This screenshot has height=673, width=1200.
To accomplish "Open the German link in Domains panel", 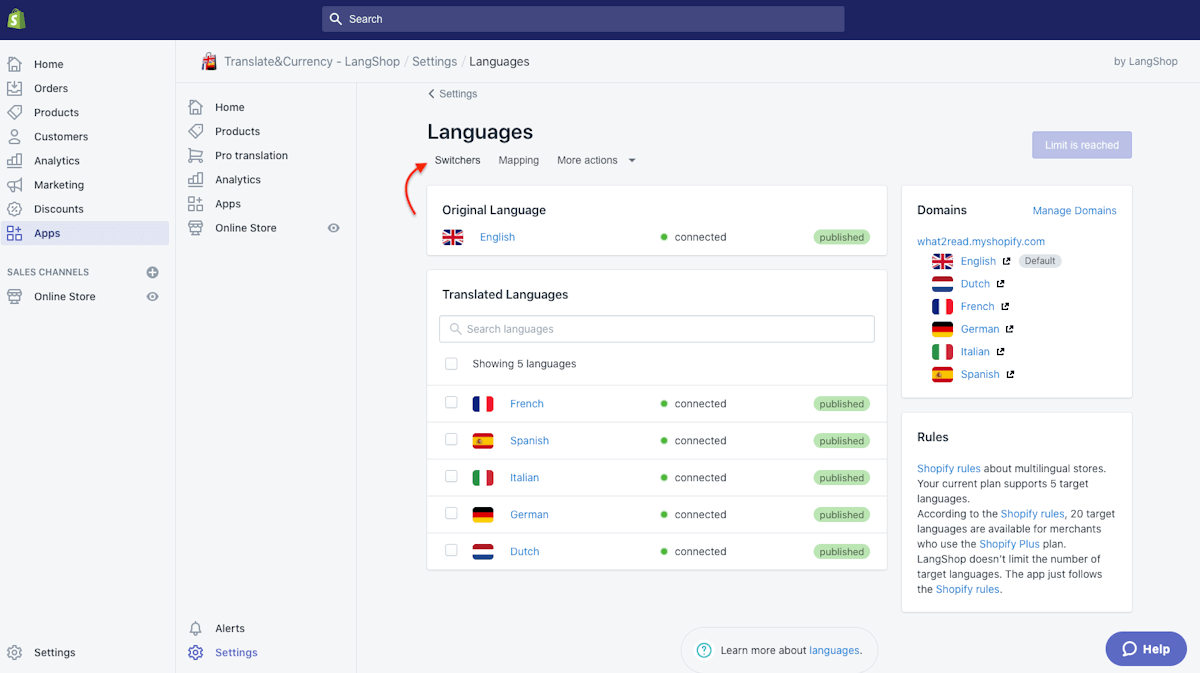I will coord(980,329).
